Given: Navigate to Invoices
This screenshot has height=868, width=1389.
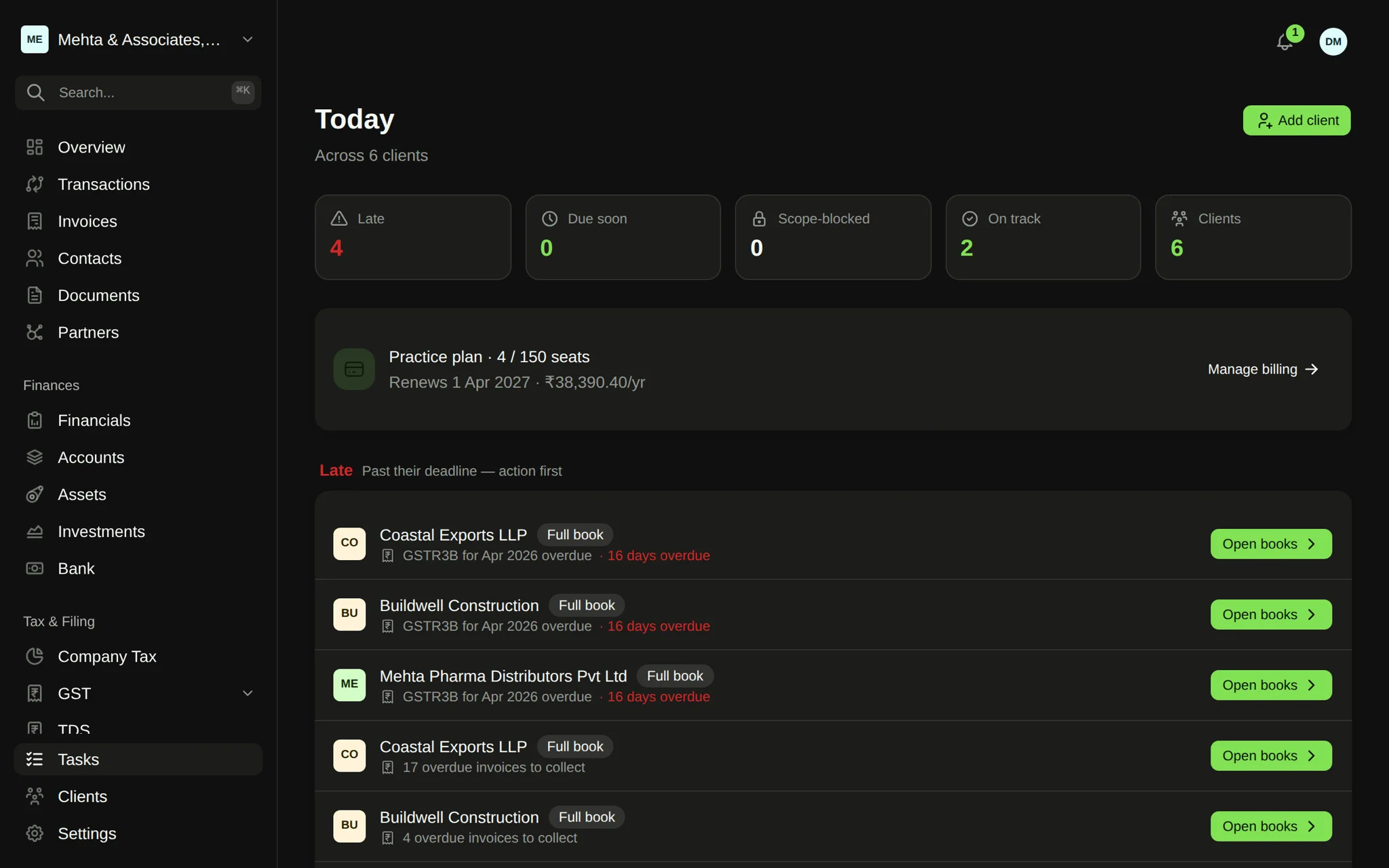Looking at the screenshot, I should [x=138, y=221].
